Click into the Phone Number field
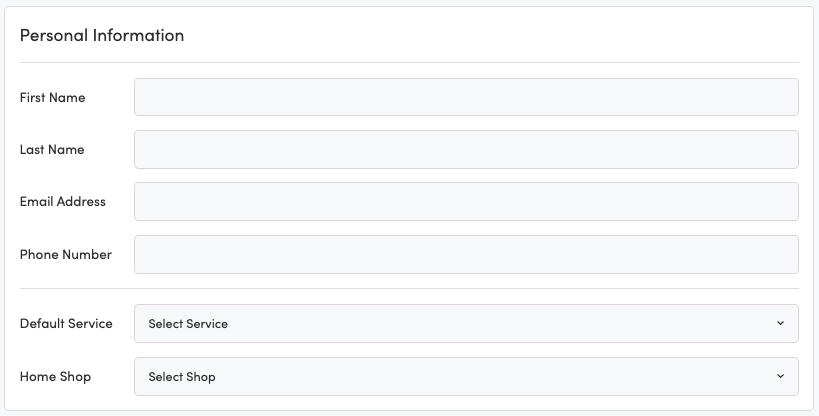This screenshot has height=416, width=819. click(466, 254)
